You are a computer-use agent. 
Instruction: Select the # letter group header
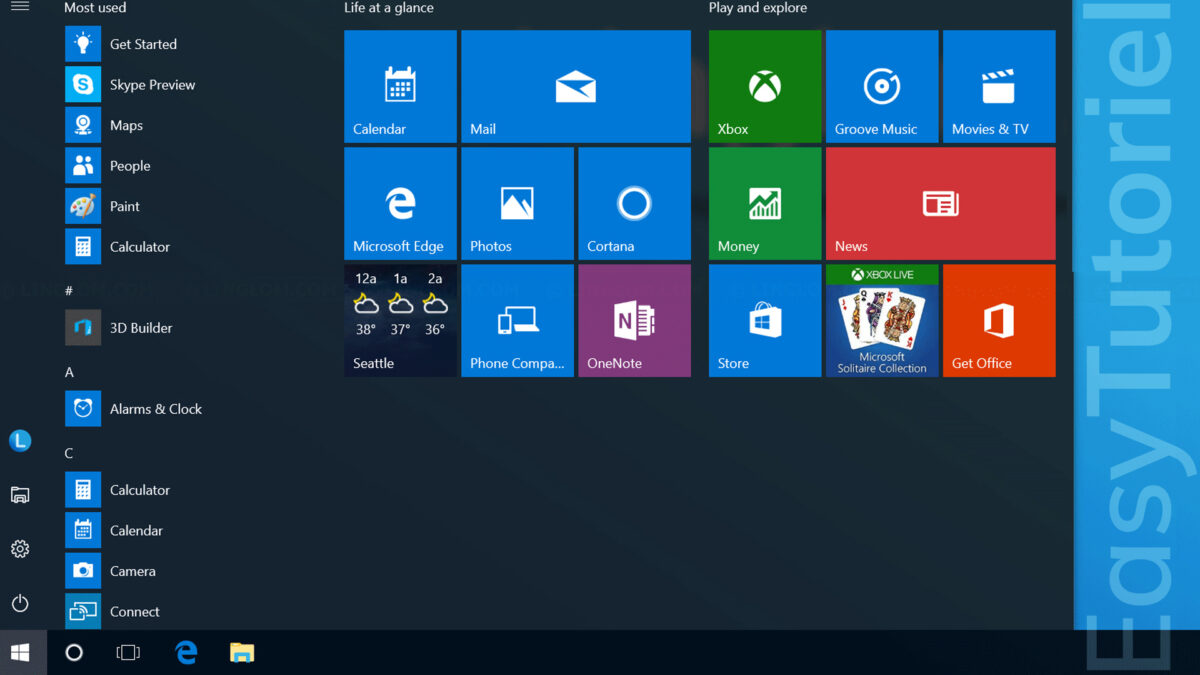(x=69, y=291)
